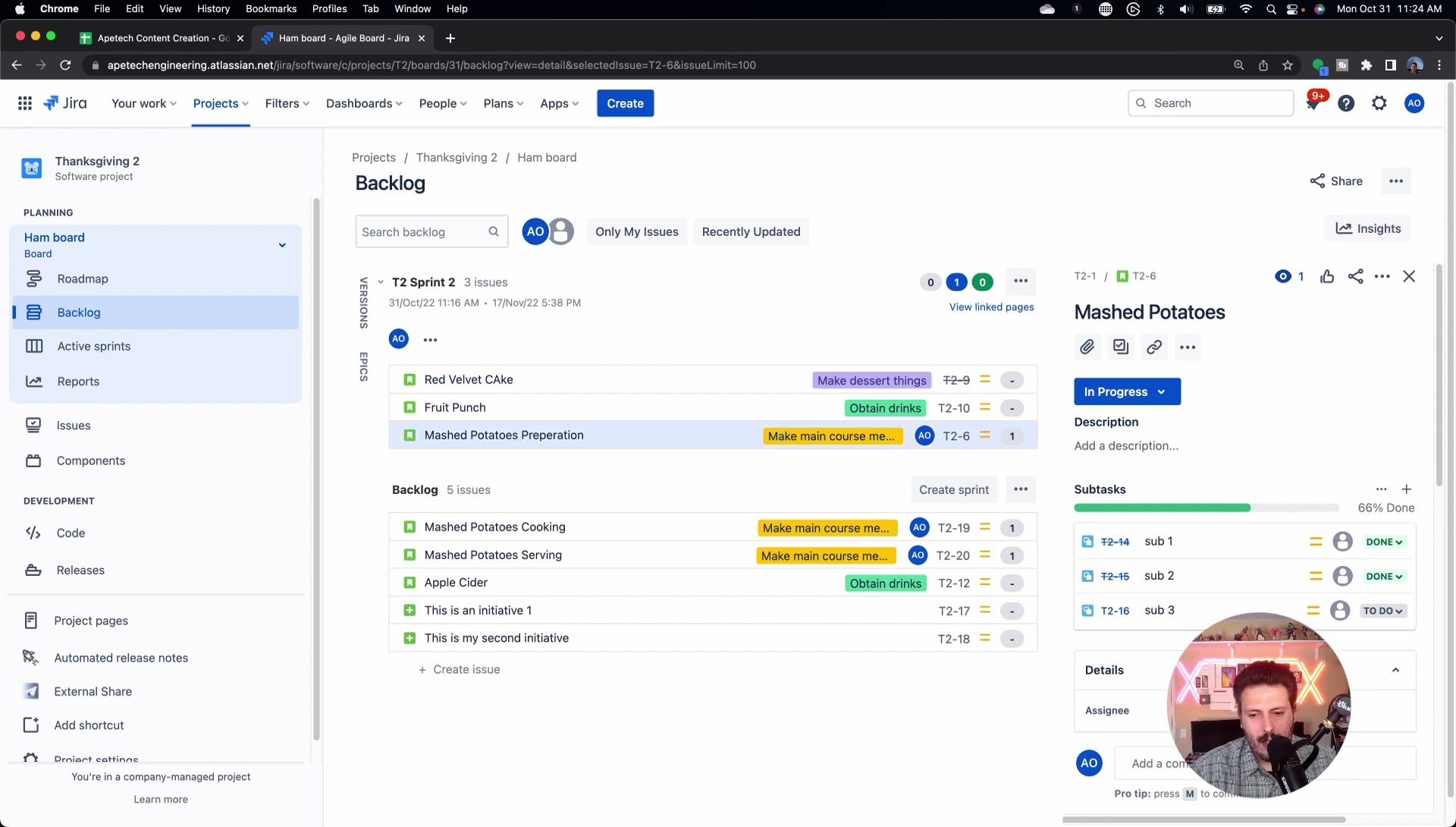Open Insights panel
Screen dimensions: 1456x827
(1368, 229)
